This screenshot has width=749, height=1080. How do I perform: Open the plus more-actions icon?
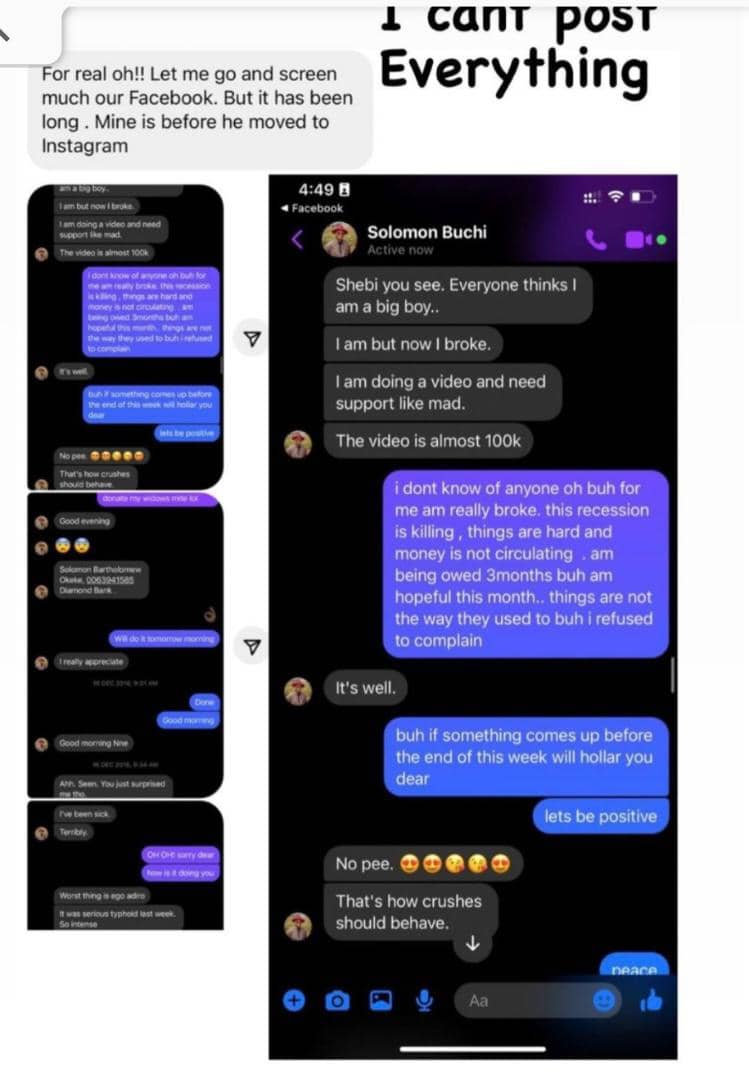(294, 1000)
